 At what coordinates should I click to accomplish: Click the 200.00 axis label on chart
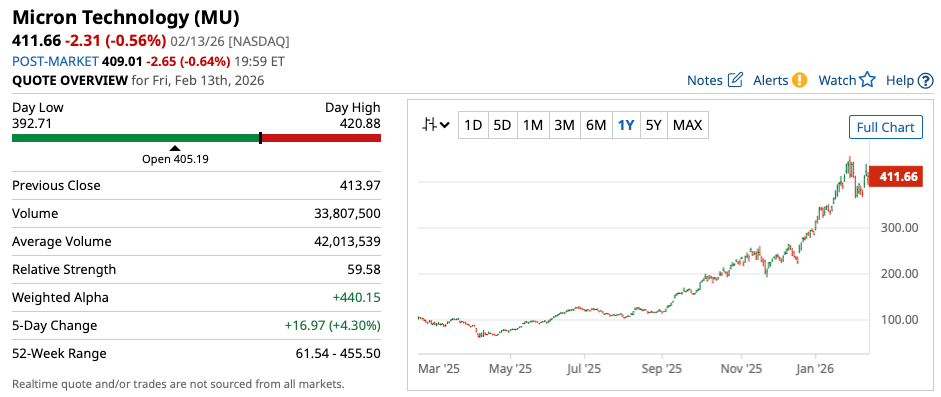pos(899,273)
